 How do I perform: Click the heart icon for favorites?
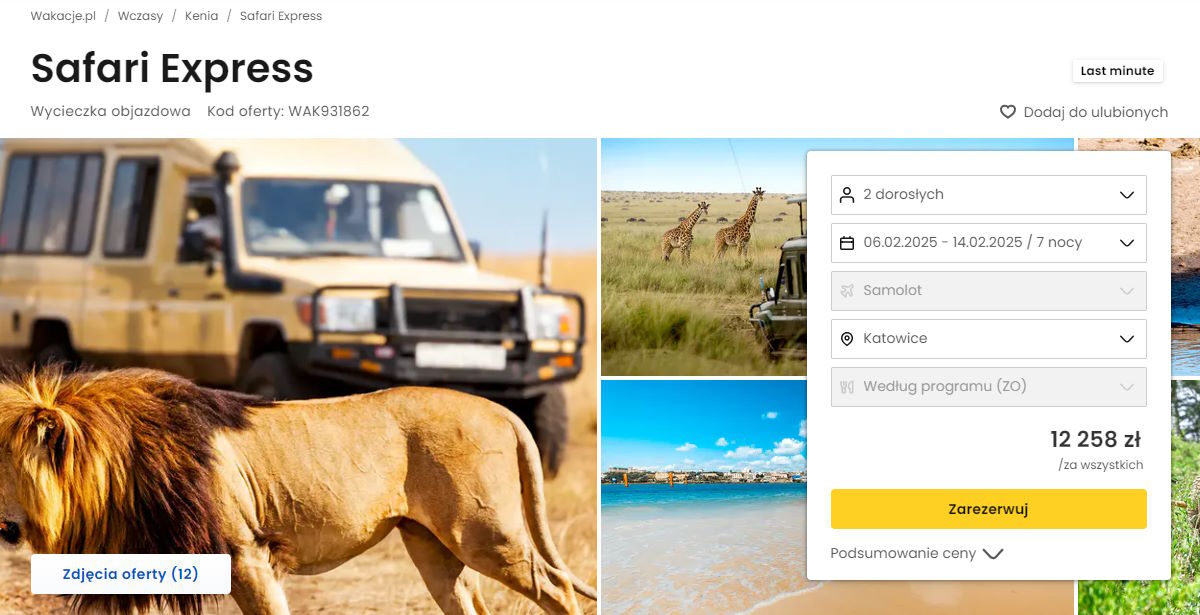coord(1008,112)
